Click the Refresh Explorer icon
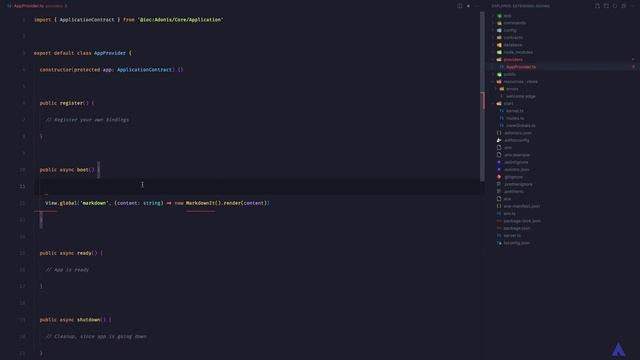640x360 pixels. coord(615,6)
